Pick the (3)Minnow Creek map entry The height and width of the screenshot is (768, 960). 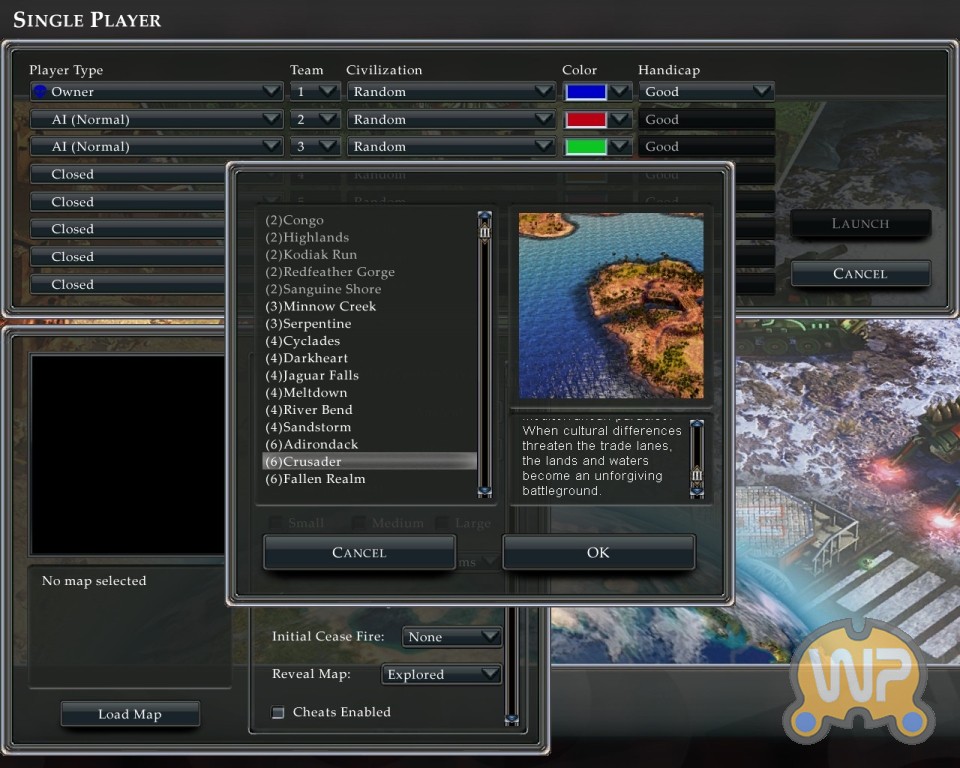point(320,307)
